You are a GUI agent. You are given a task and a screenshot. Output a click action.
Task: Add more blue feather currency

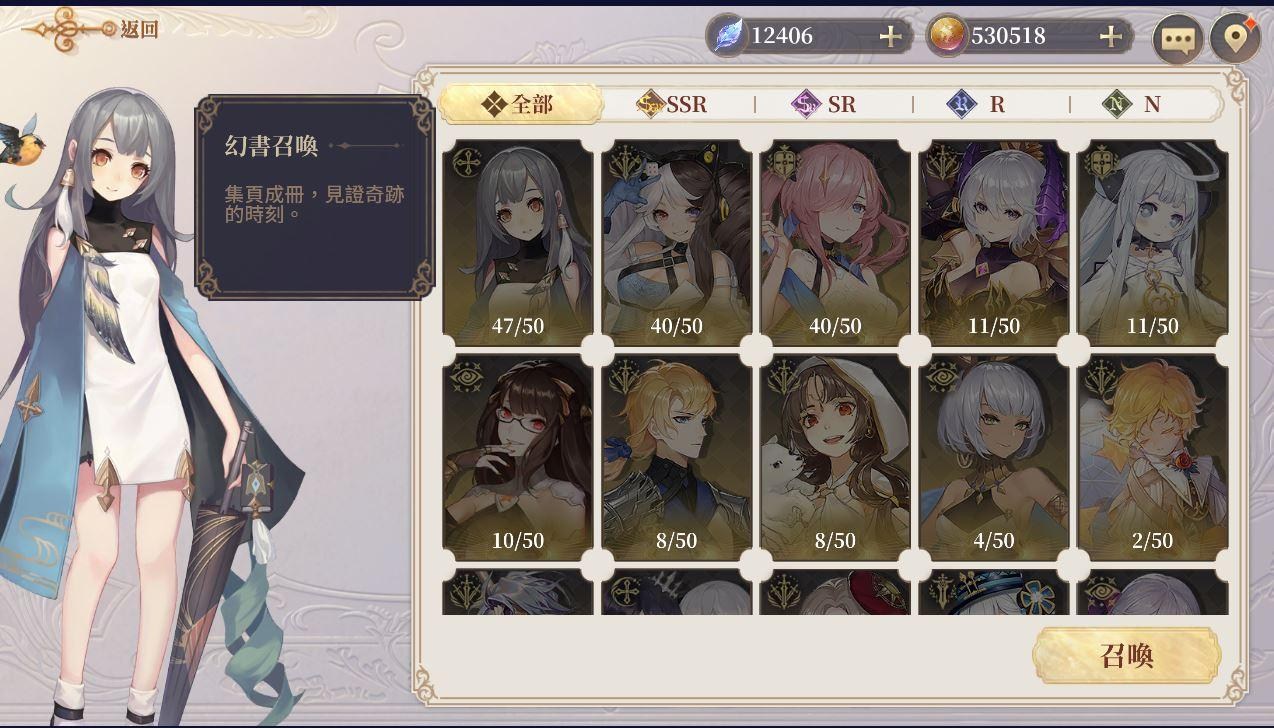pos(890,37)
